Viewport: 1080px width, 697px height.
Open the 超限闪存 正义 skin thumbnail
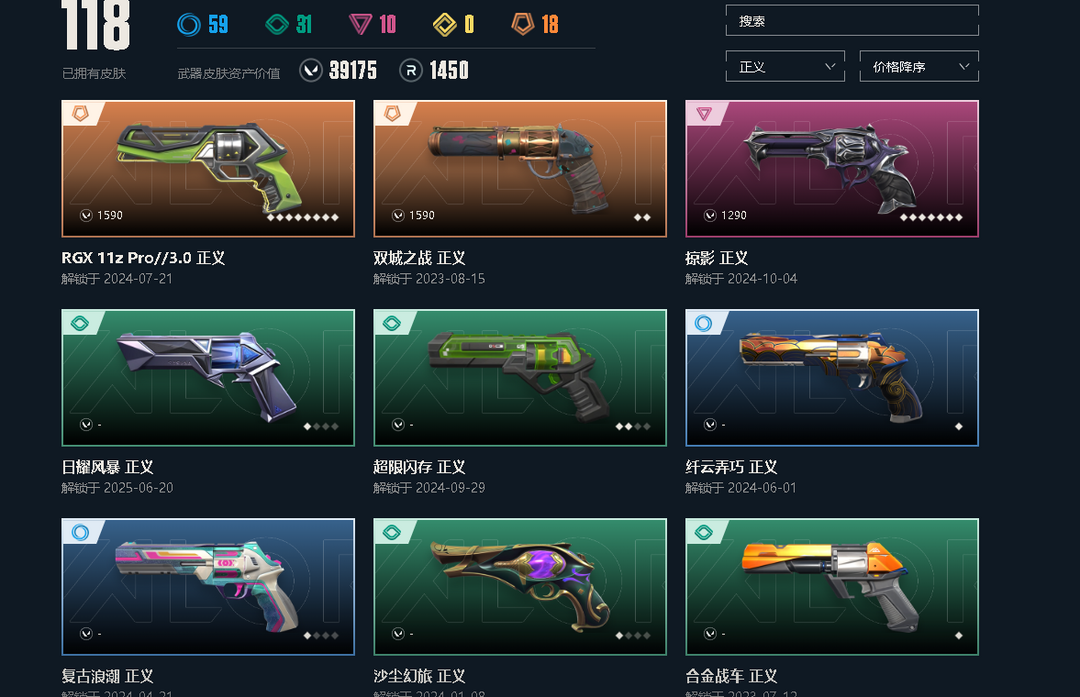point(520,377)
